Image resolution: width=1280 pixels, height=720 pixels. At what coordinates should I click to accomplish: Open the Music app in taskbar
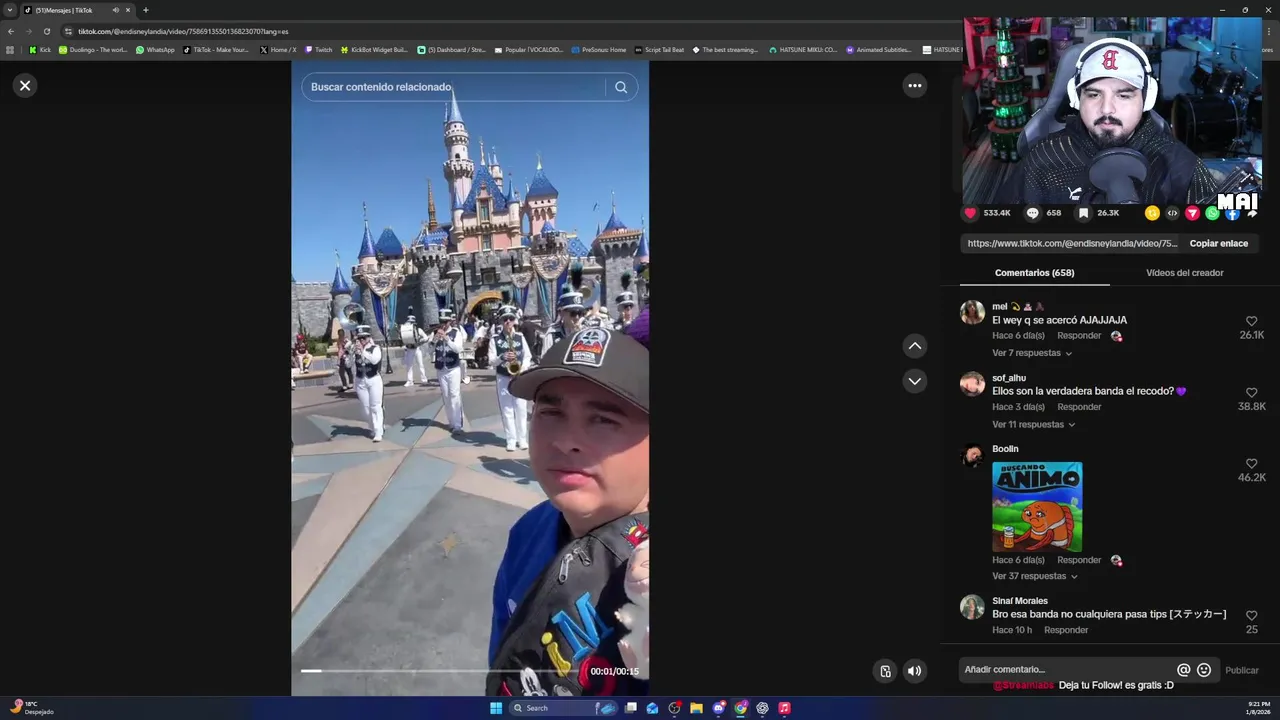(x=784, y=708)
